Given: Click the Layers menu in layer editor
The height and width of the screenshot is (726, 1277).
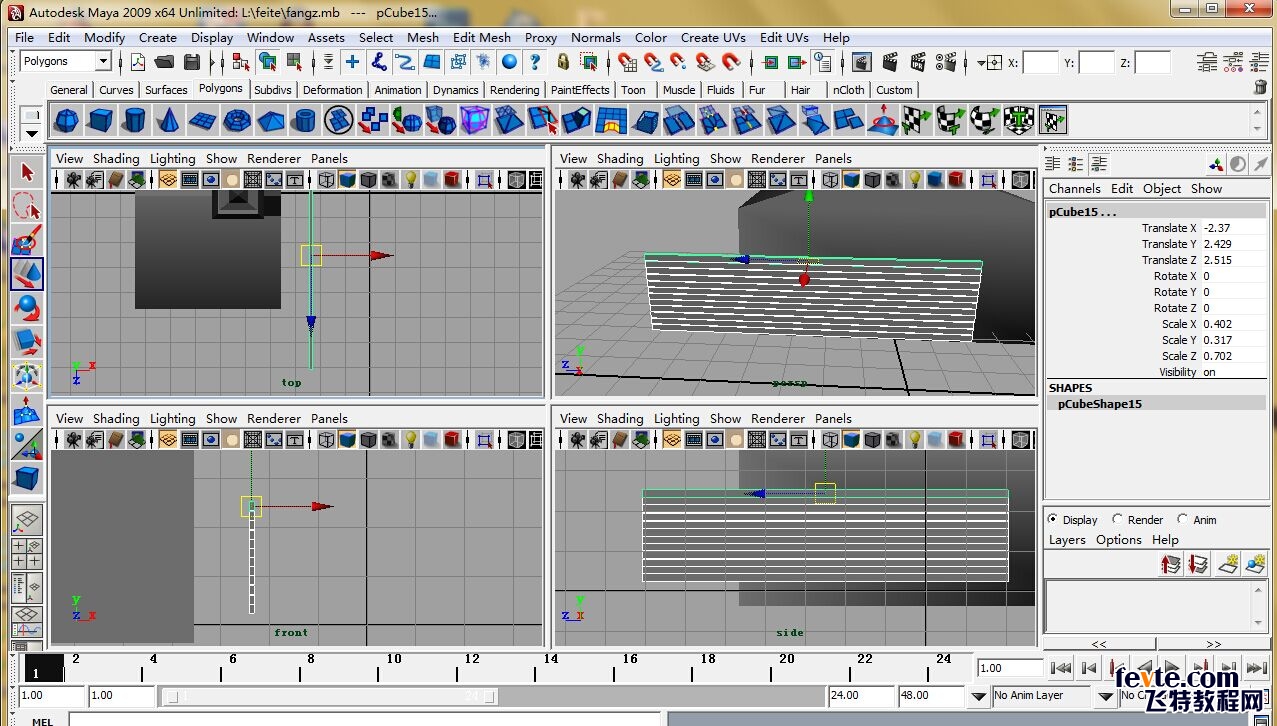Looking at the screenshot, I should [x=1067, y=540].
